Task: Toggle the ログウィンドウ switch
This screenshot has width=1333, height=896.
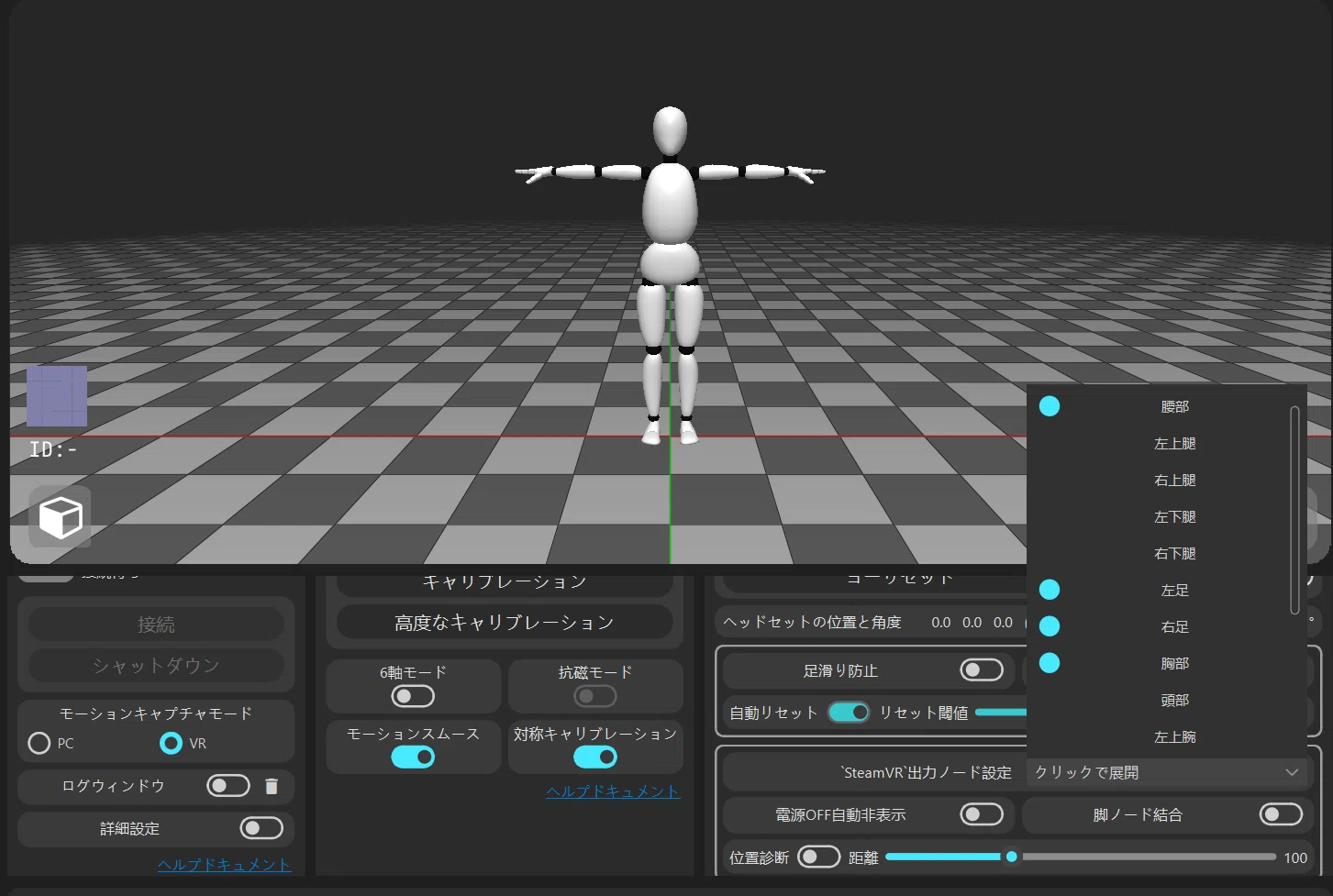Action: 228,786
